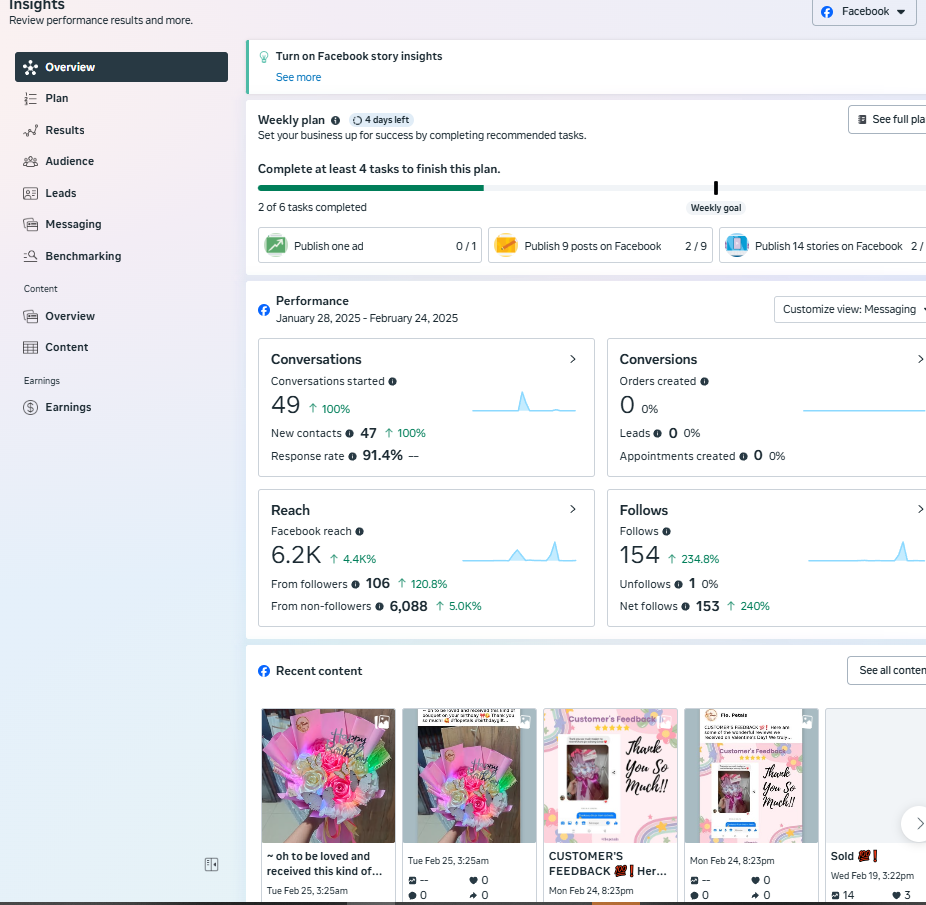The width and height of the screenshot is (926, 905).
Task: Go to the Benchmarking section
Action: point(121,256)
